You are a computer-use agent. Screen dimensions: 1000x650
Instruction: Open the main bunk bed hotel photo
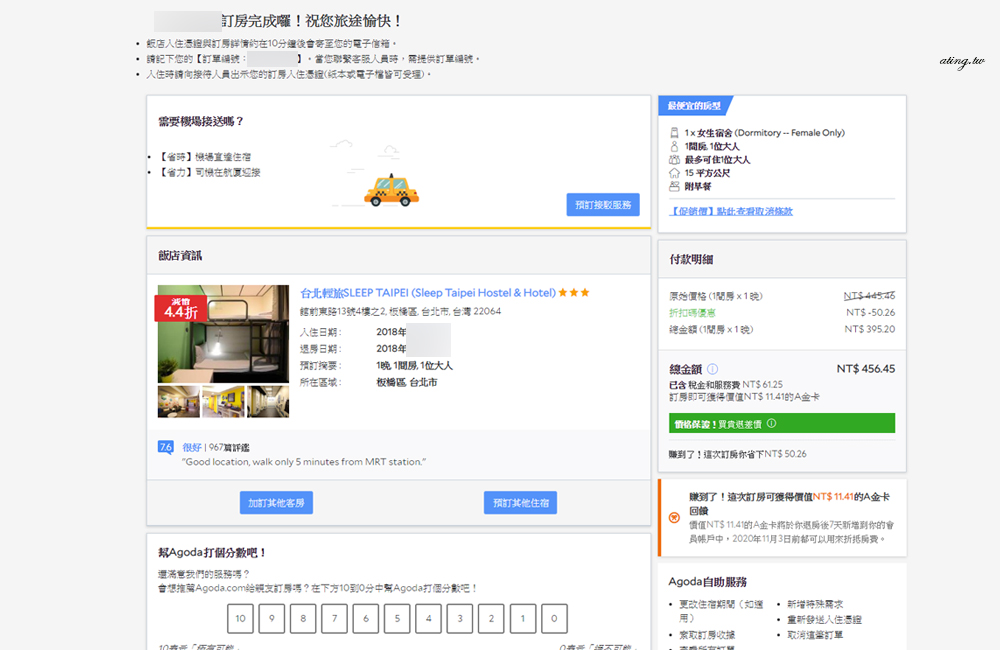coord(223,335)
